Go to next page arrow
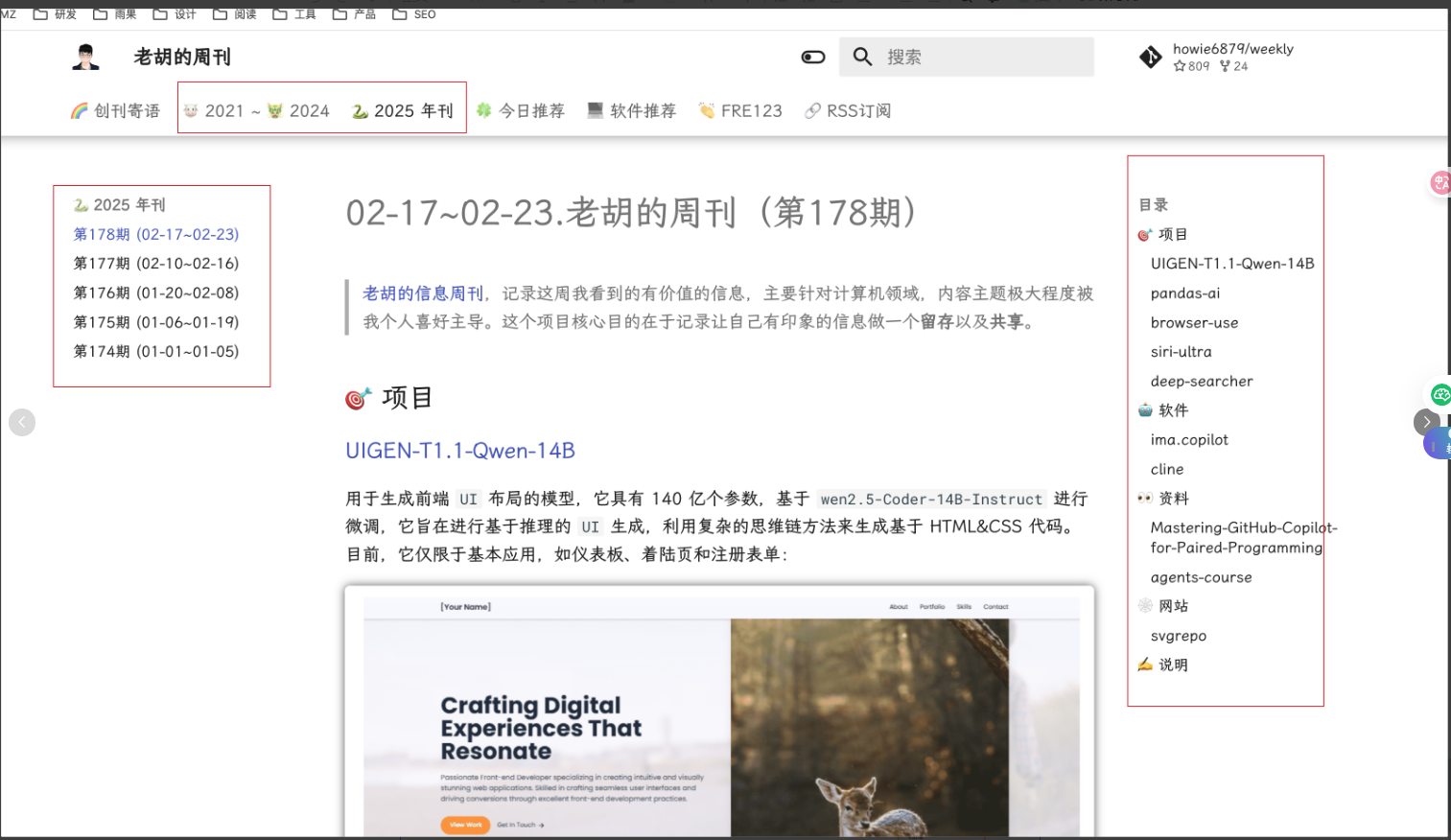Image resolution: width=1451 pixels, height=840 pixels. coord(1426,422)
